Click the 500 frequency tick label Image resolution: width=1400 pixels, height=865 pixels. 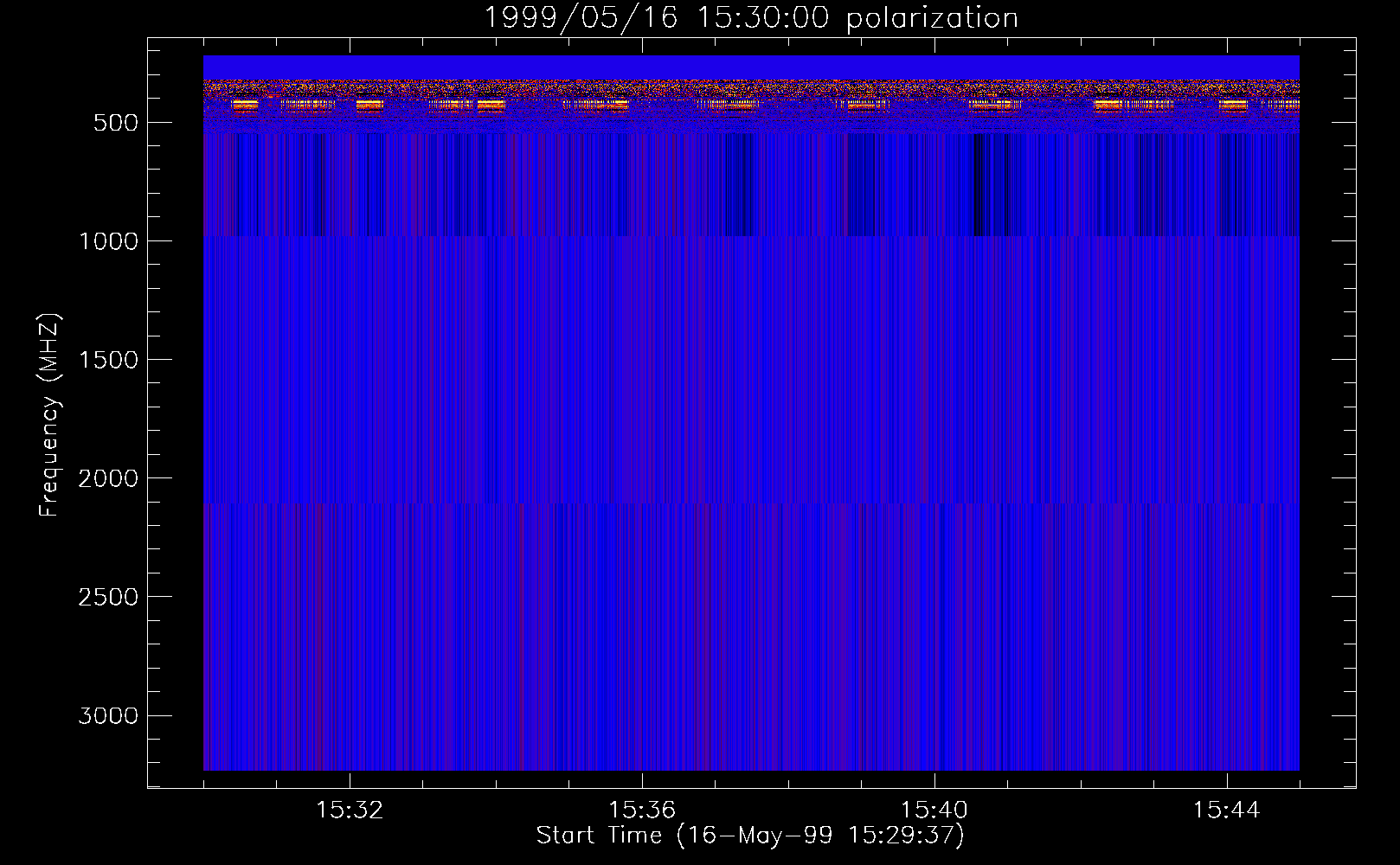coord(116,123)
